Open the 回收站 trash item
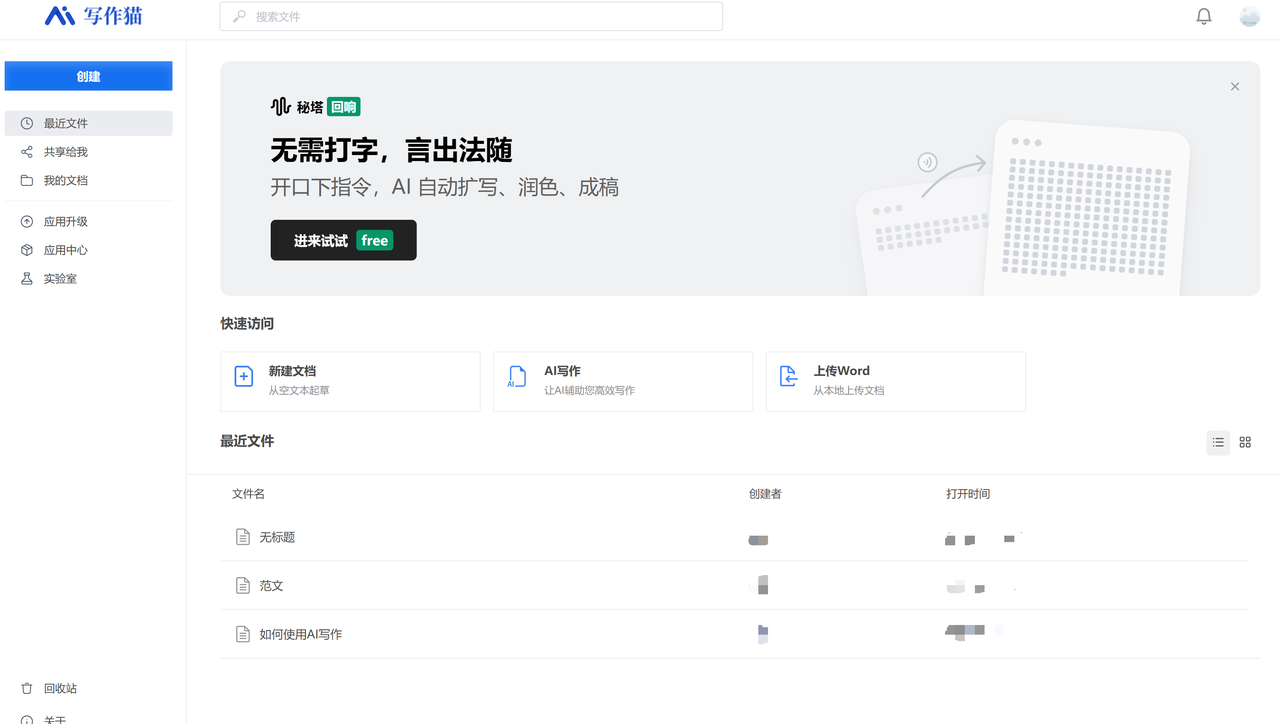 tap(88, 689)
